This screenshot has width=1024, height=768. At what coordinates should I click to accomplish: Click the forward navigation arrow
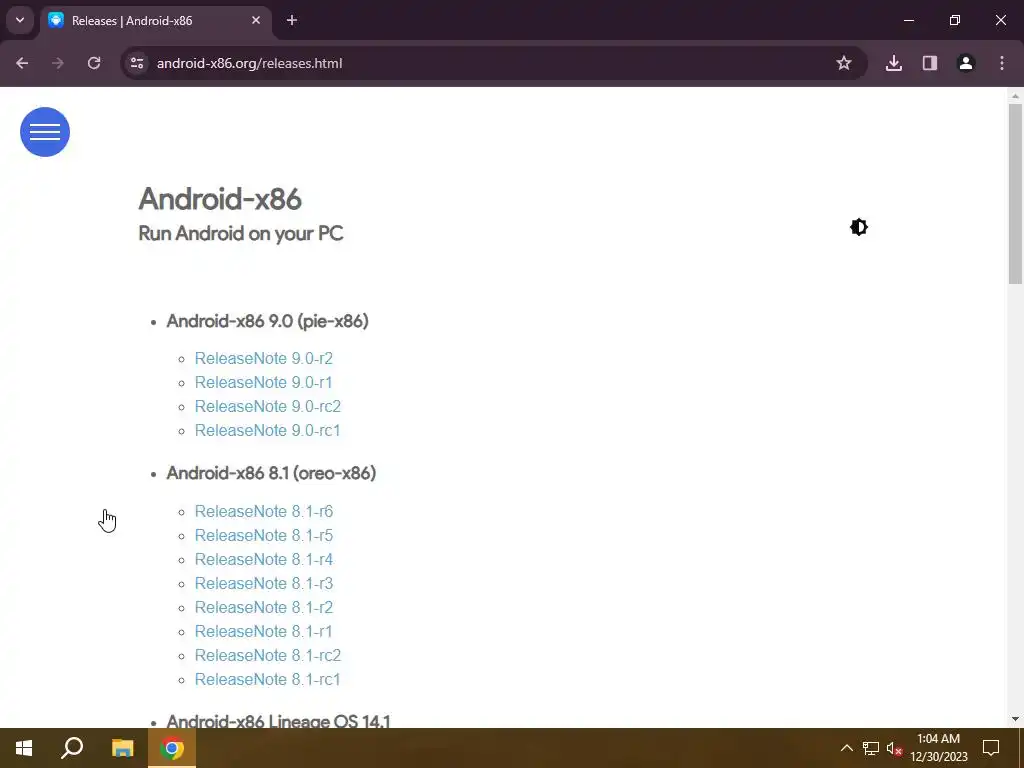point(57,63)
